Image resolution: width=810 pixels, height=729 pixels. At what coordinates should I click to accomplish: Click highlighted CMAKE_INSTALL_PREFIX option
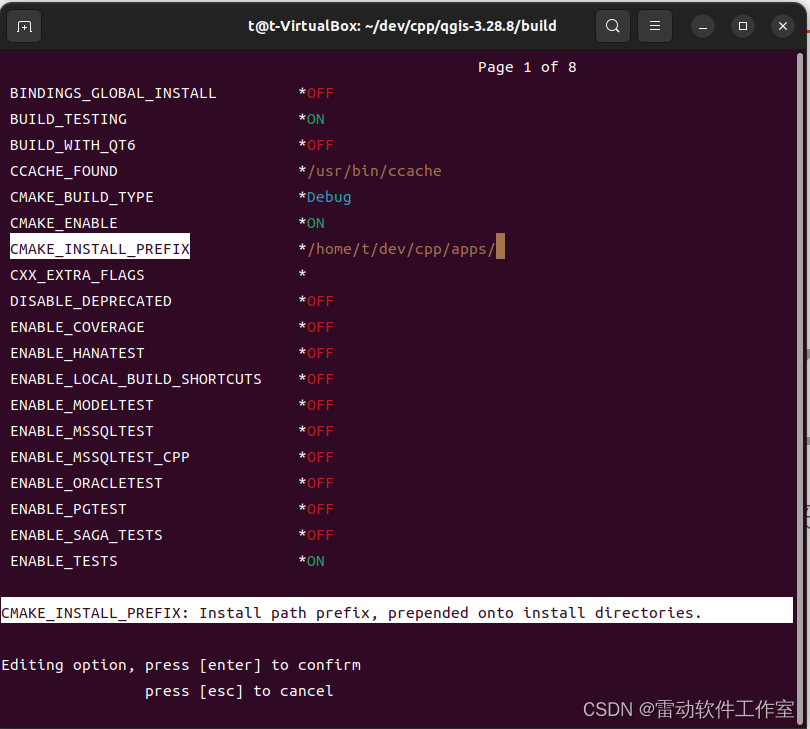tap(100, 246)
